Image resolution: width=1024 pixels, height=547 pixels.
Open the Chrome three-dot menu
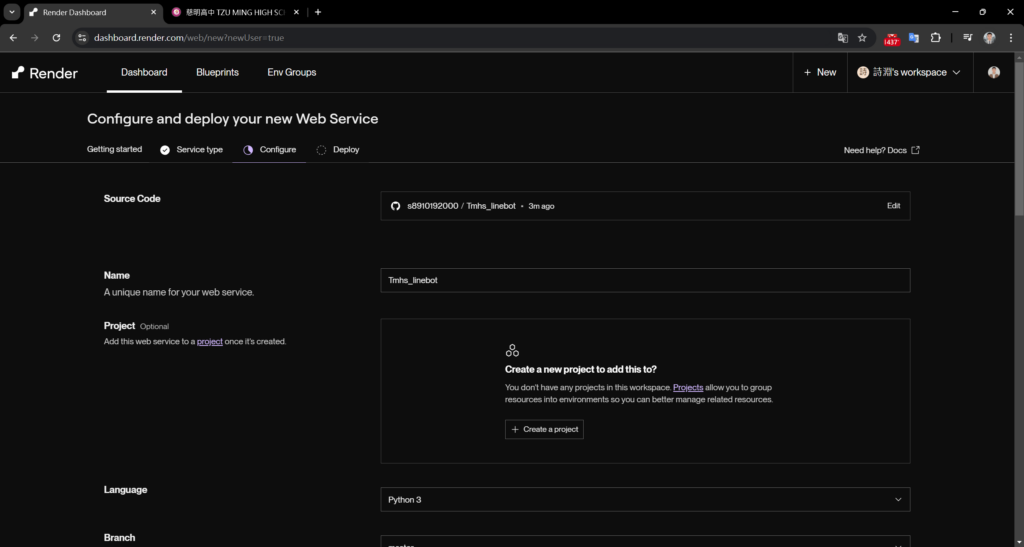tap(1011, 38)
